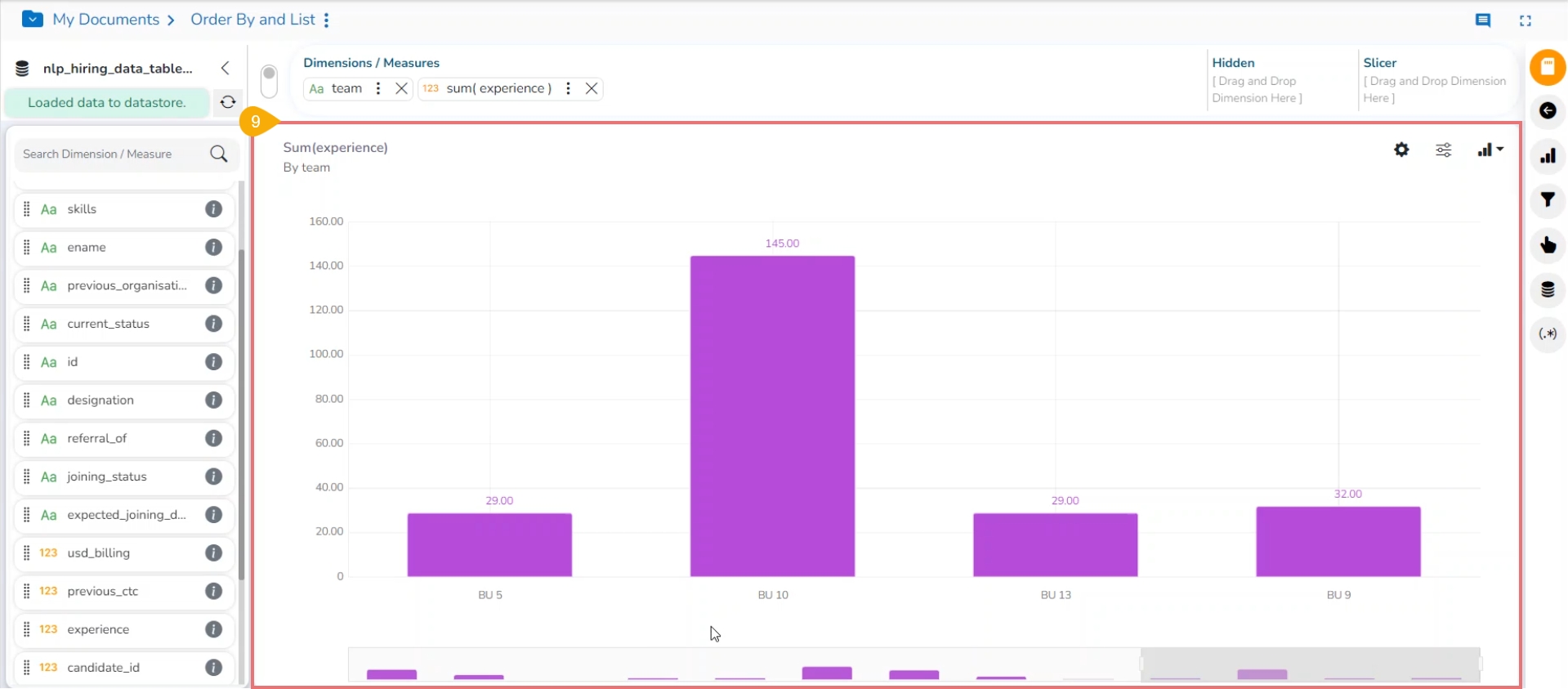Open team chip options menu
This screenshot has height=689, width=1568.
click(378, 88)
